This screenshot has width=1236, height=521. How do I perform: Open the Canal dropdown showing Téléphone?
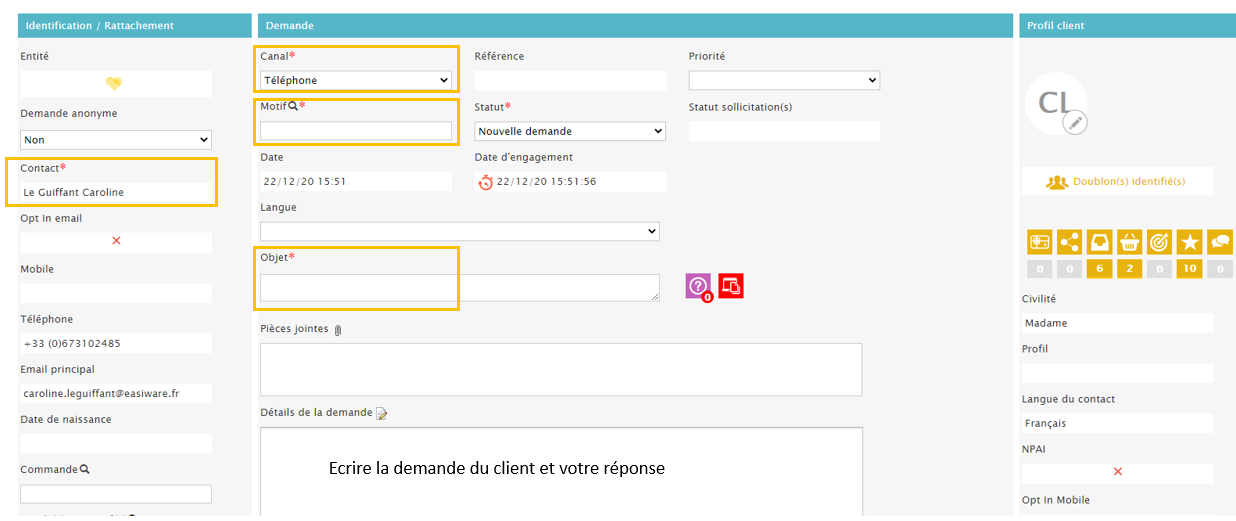pyautogui.click(x=355, y=80)
